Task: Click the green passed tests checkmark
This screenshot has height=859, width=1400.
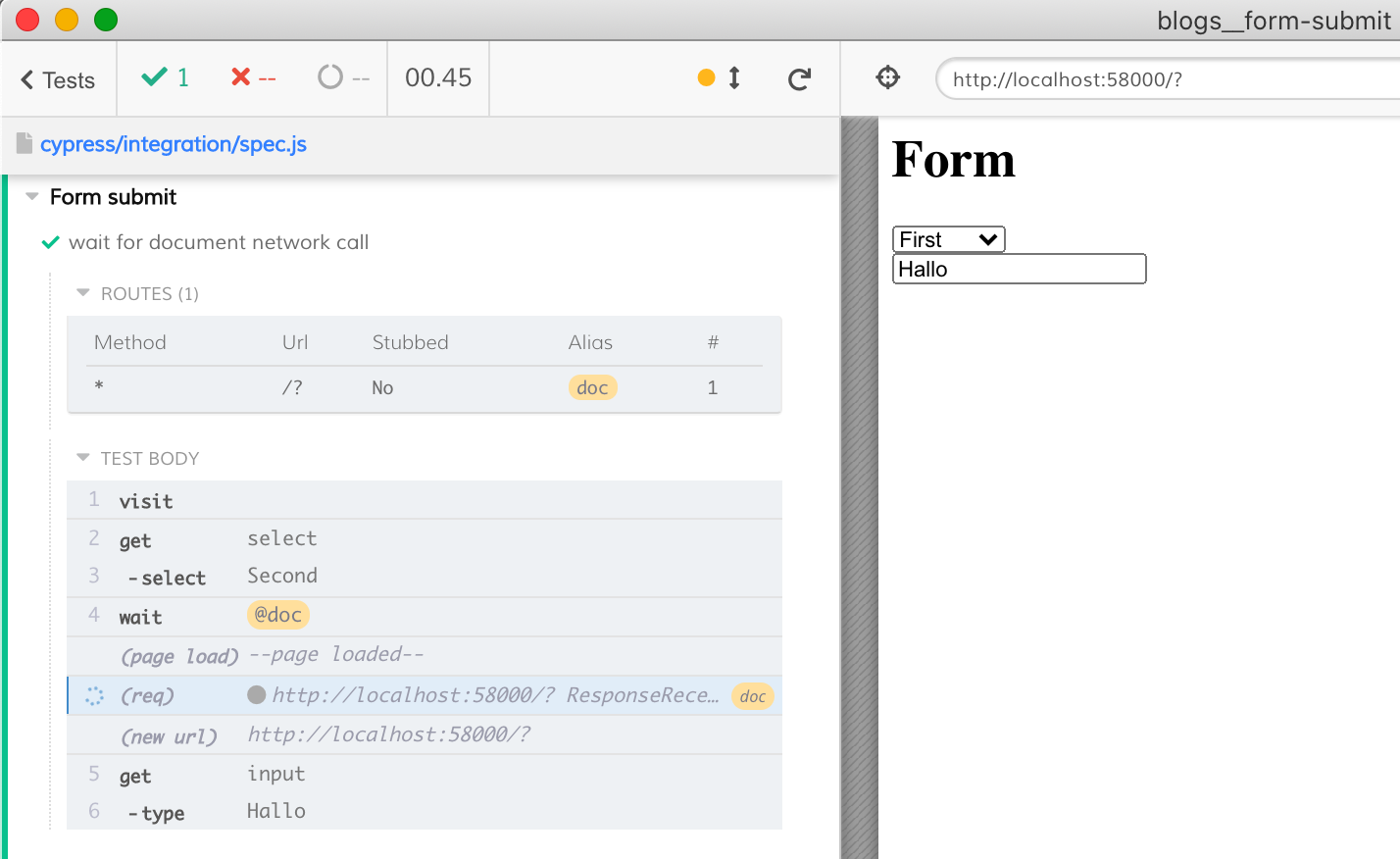Action: (x=155, y=77)
